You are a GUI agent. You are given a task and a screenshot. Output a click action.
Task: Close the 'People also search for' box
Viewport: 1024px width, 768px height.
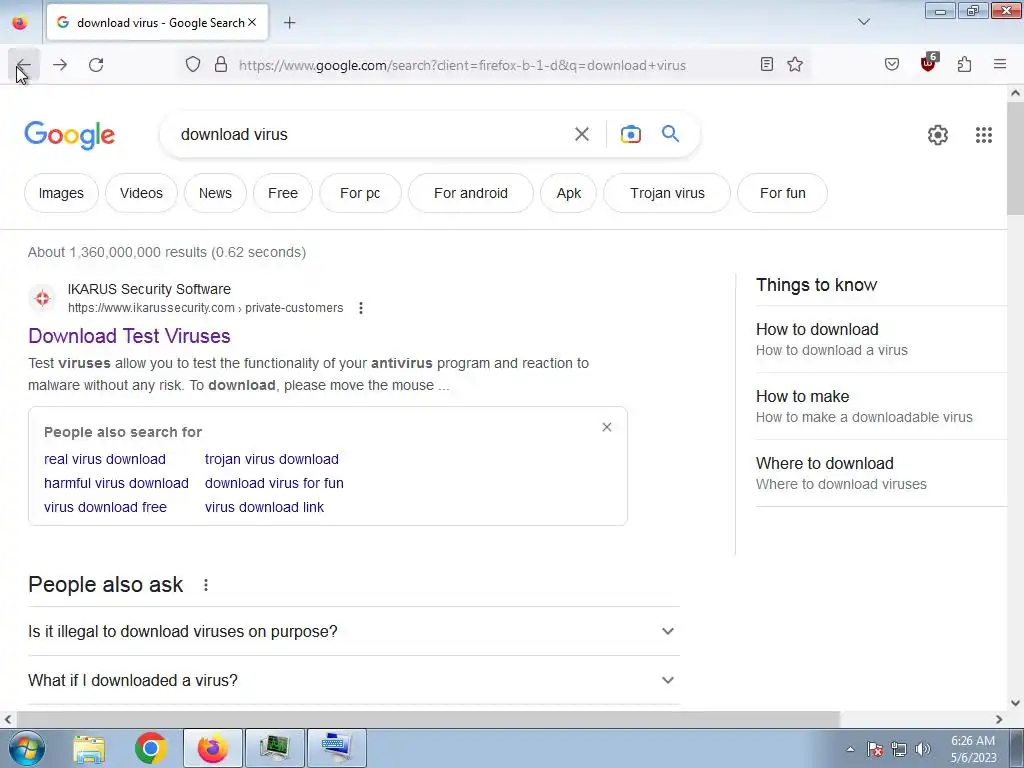click(607, 427)
